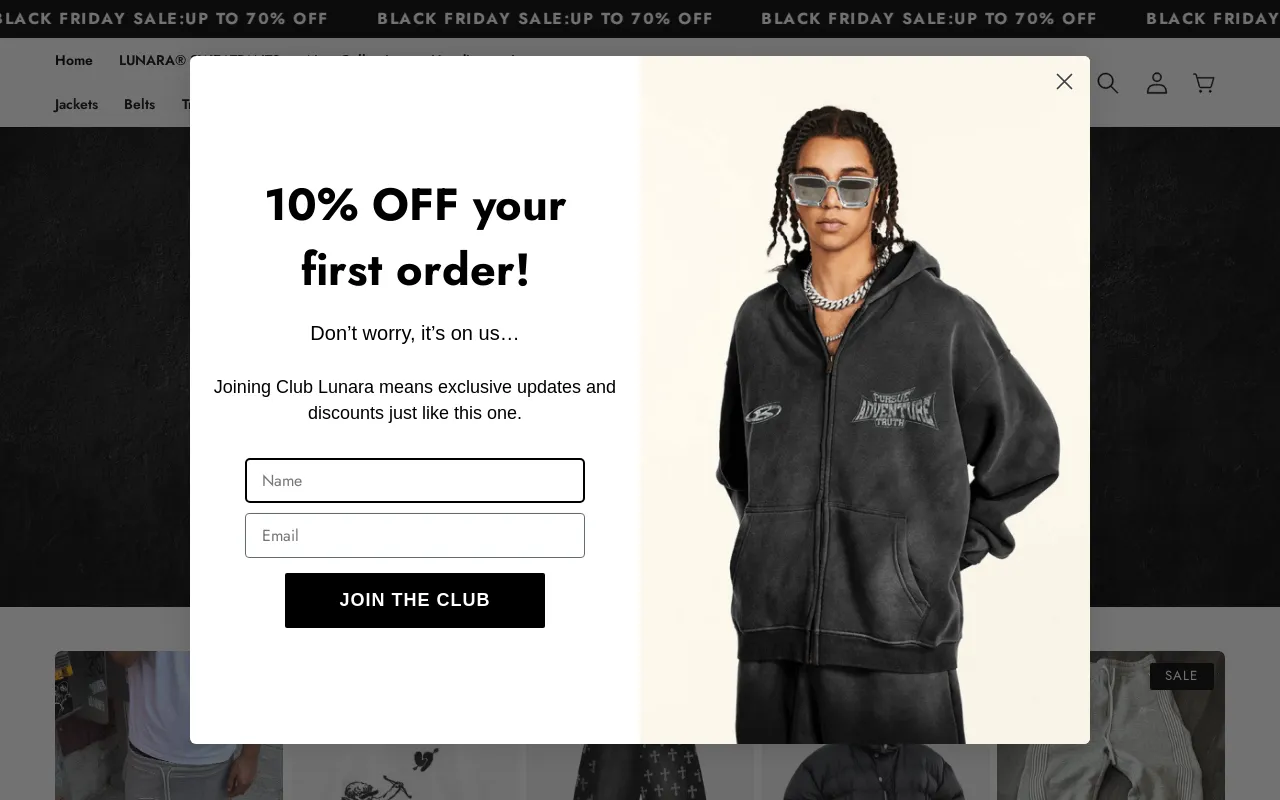Viewport: 1280px width, 800px height.
Task: Open the search magnifier icon
Action: tap(1107, 83)
